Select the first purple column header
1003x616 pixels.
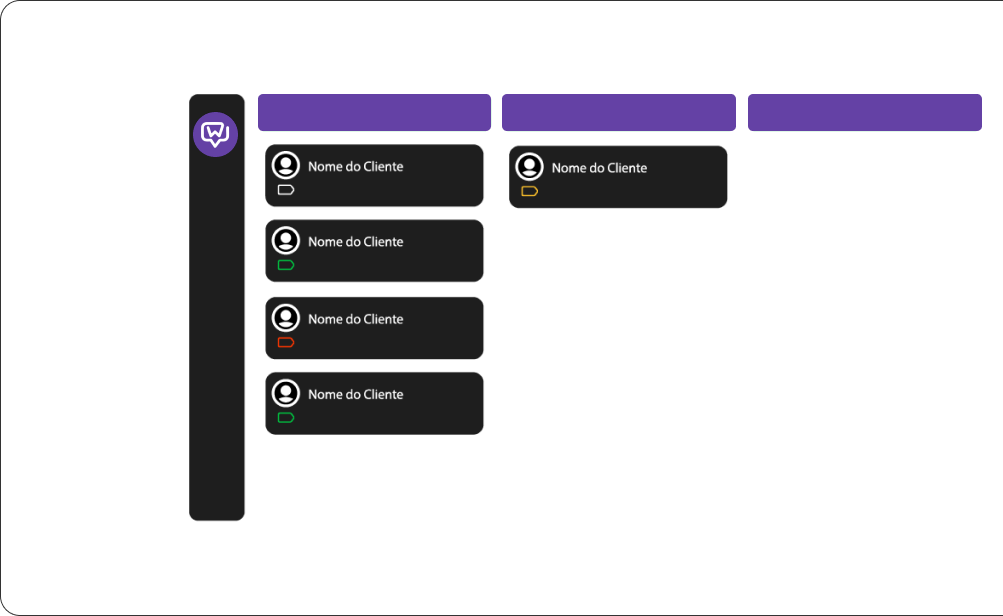tap(374, 113)
